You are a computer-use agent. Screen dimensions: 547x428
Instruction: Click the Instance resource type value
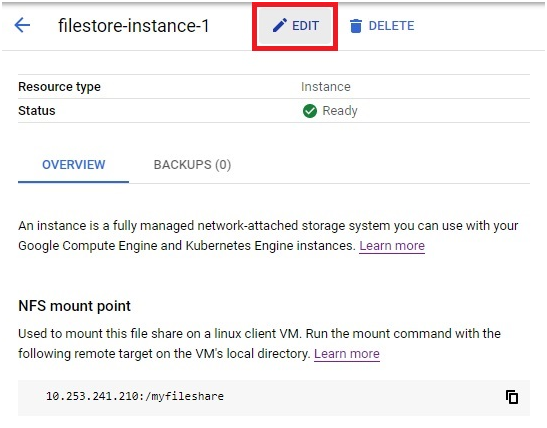[x=326, y=87]
